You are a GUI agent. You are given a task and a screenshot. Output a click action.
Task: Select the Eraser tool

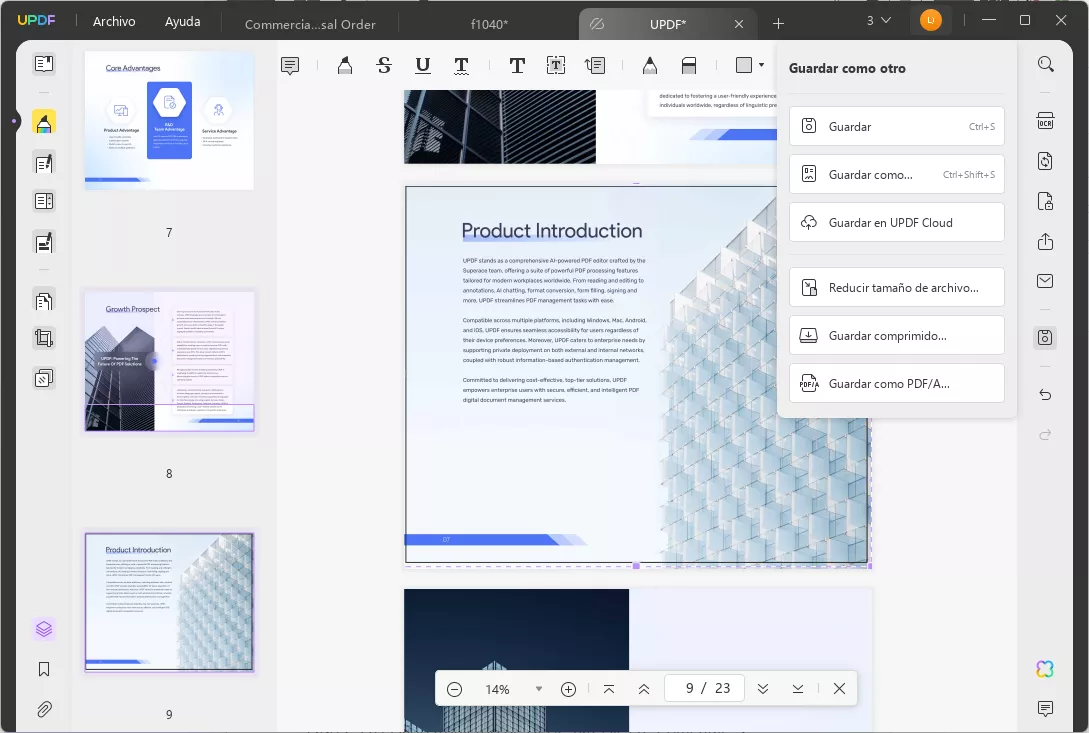point(688,65)
